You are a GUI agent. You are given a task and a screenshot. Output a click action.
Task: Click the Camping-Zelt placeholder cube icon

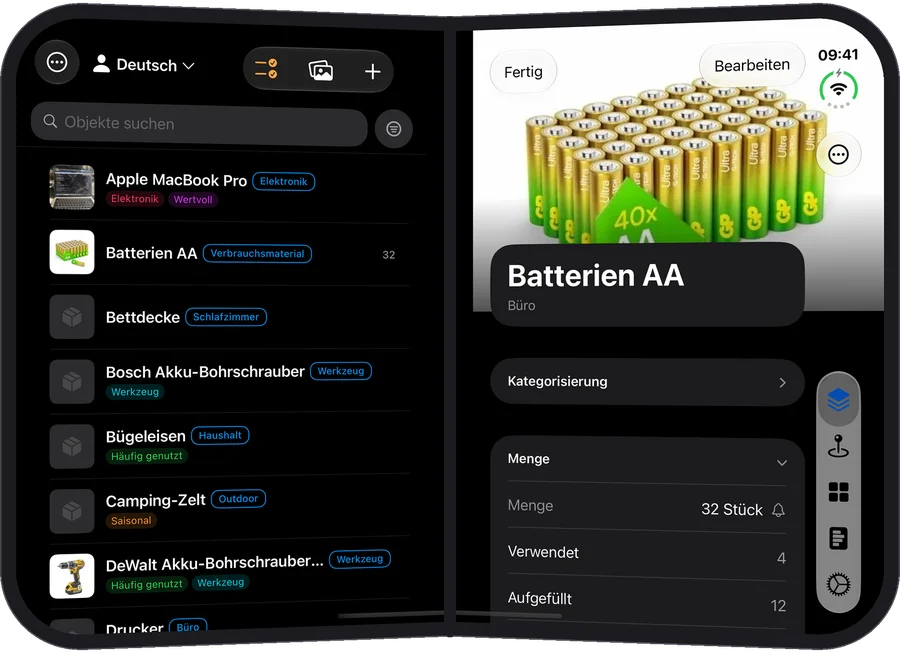(x=72, y=511)
